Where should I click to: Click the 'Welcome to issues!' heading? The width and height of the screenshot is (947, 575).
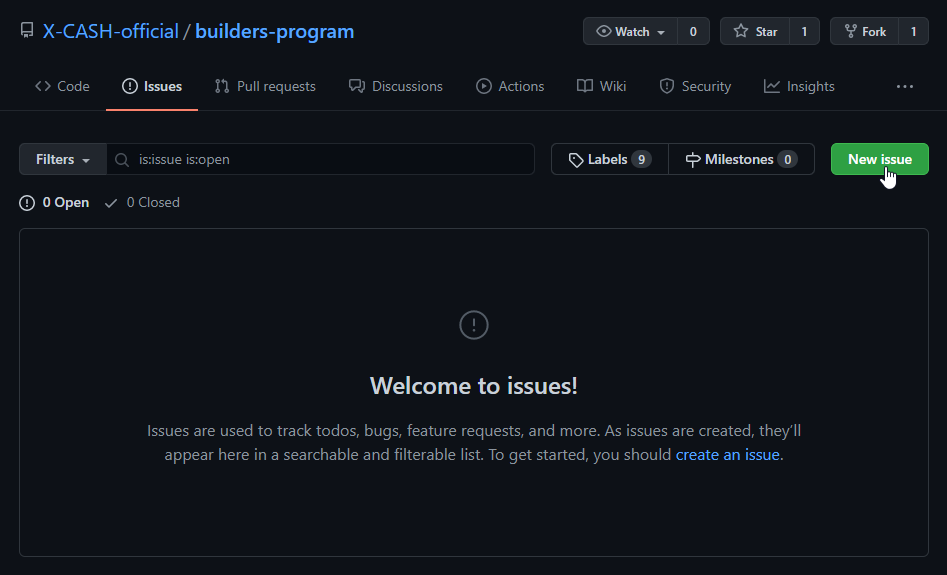474,386
